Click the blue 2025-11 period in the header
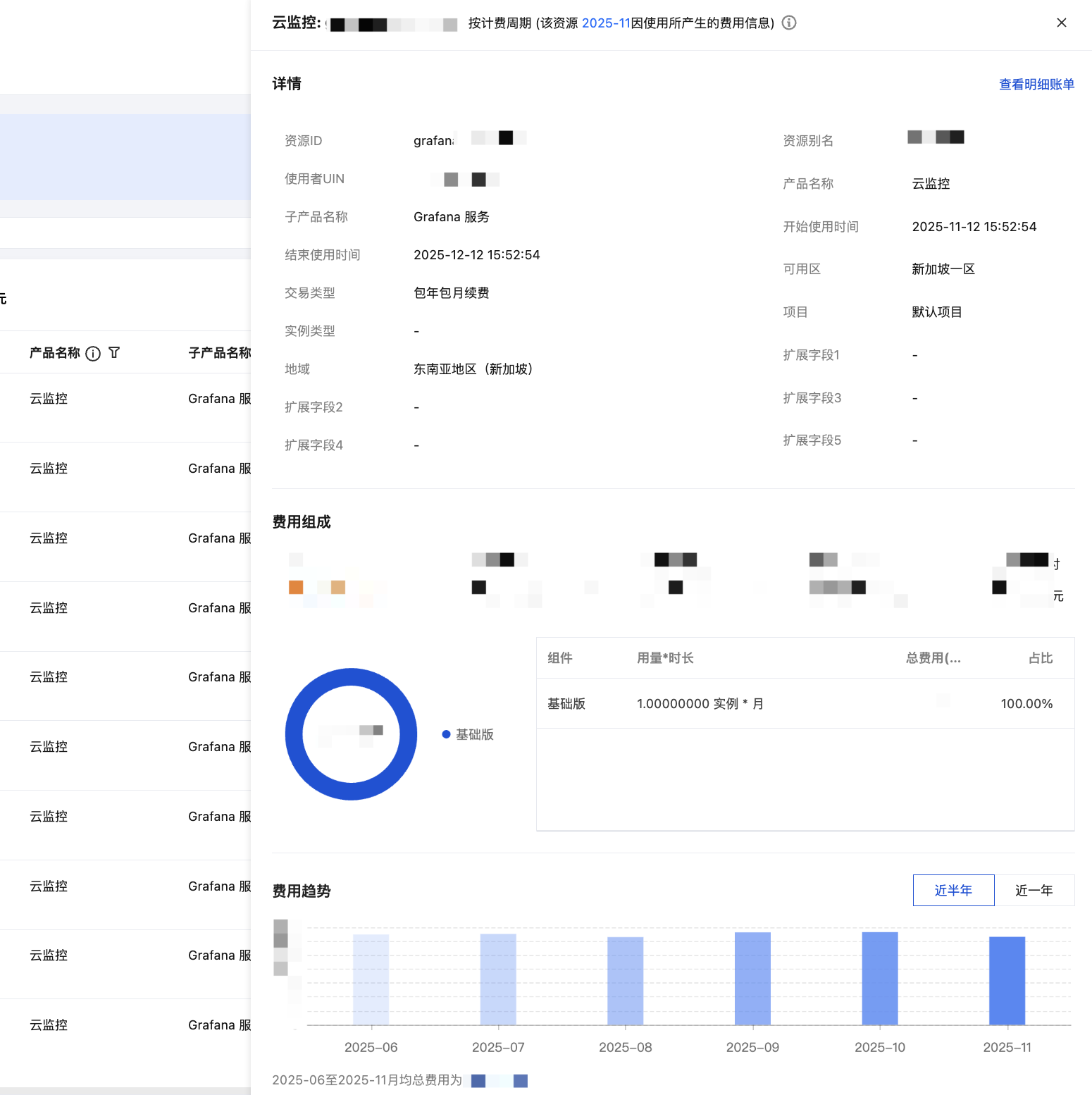Image resolution: width=1092 pixels, height=1095 pixels. [605, 23]
